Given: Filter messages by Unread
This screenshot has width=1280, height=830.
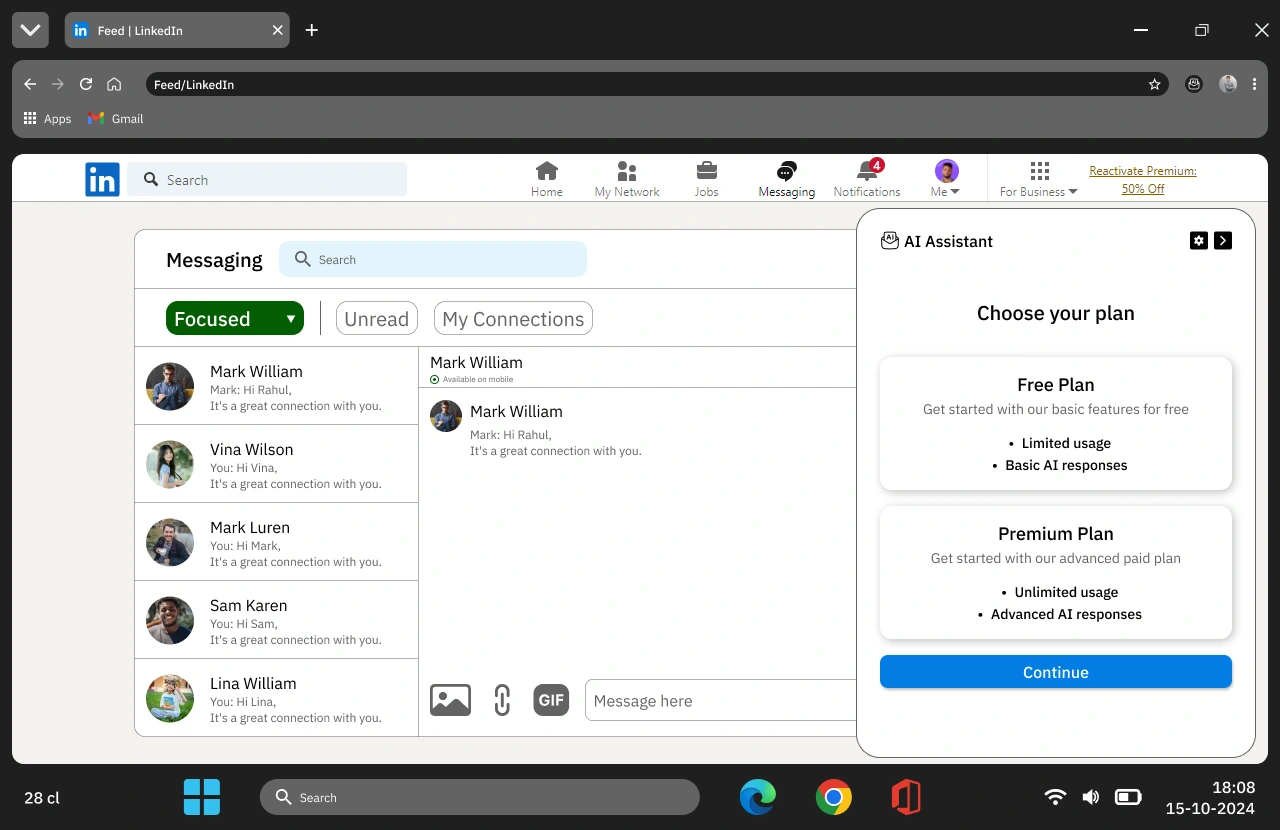Looking at the screenshot, I should click(377, 318).
